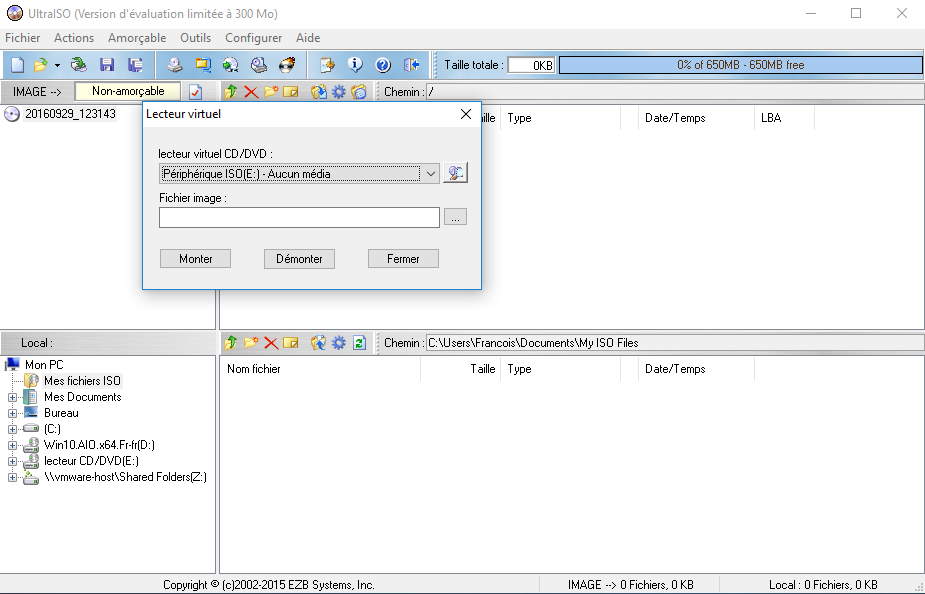Toggle the Non-amorçable boot status box

(128, 92)
